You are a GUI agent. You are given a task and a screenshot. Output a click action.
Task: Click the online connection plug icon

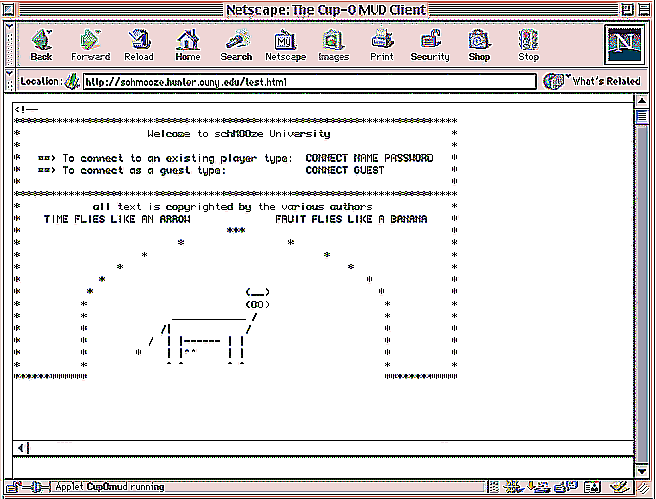coord(37,486)
